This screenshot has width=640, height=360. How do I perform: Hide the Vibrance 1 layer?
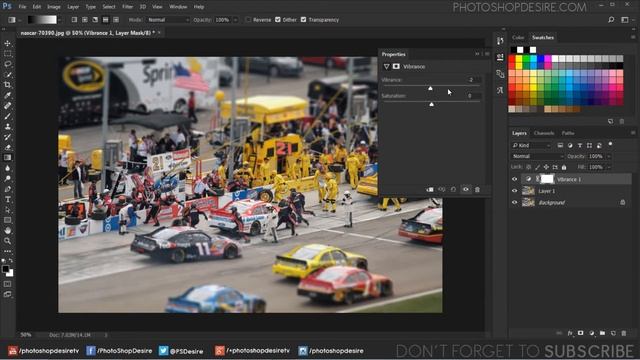[514, 179]
